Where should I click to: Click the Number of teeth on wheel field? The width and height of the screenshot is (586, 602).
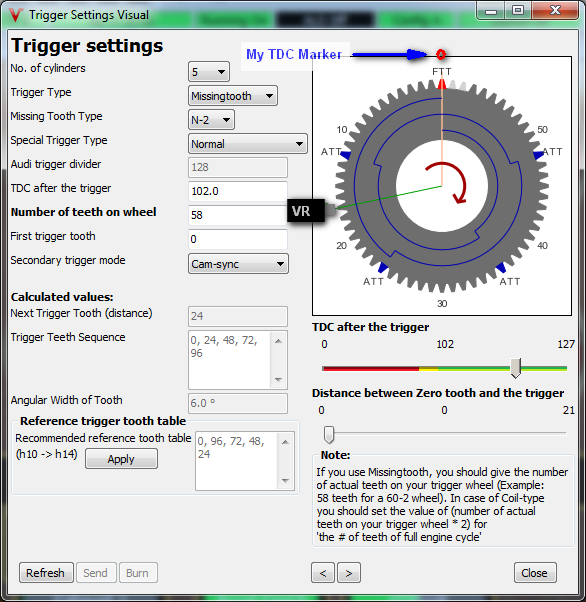point(238,215)
